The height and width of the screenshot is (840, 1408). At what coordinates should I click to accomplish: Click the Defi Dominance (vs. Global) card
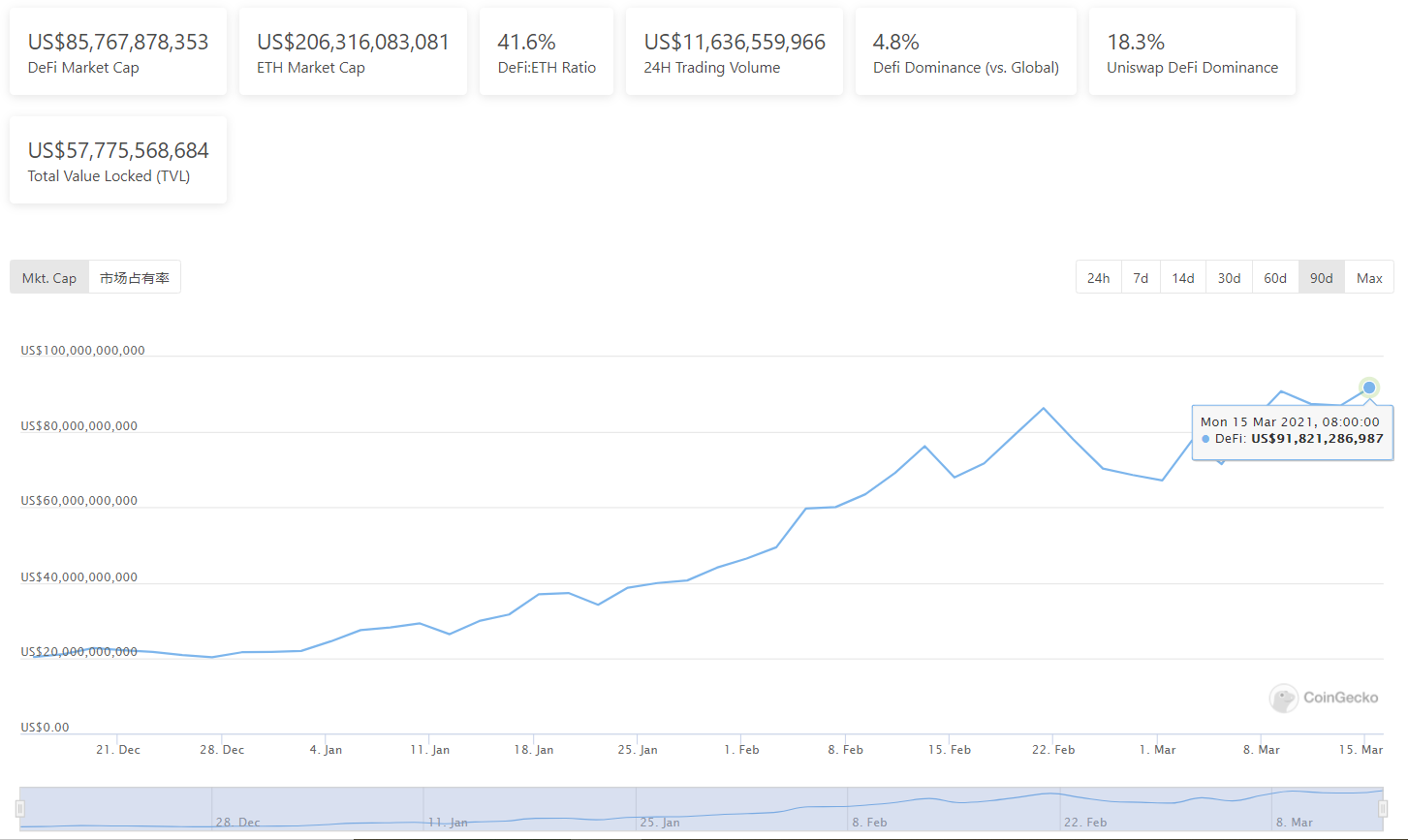click(965, 52)
